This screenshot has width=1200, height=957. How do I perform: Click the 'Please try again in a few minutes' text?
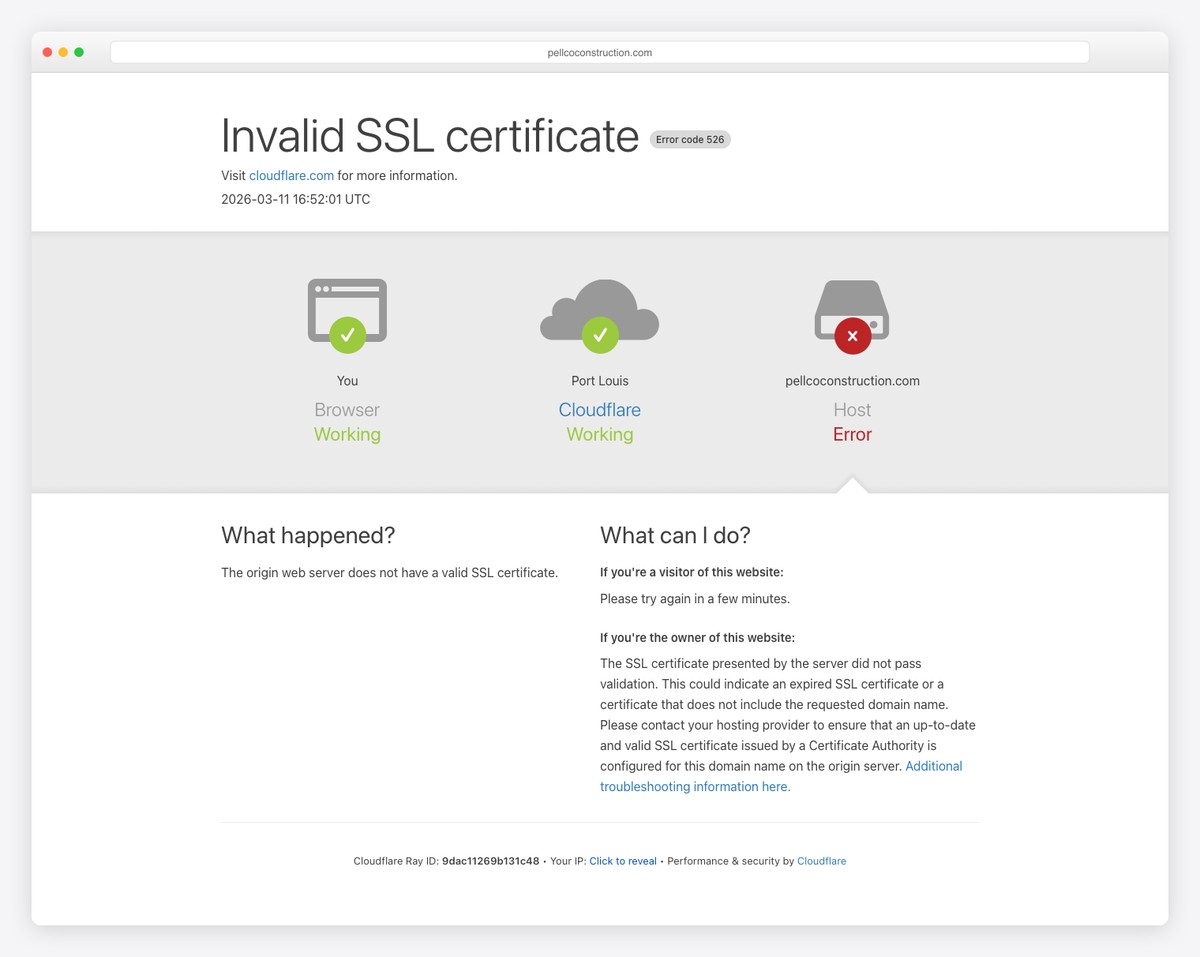(x=695, y=599)
